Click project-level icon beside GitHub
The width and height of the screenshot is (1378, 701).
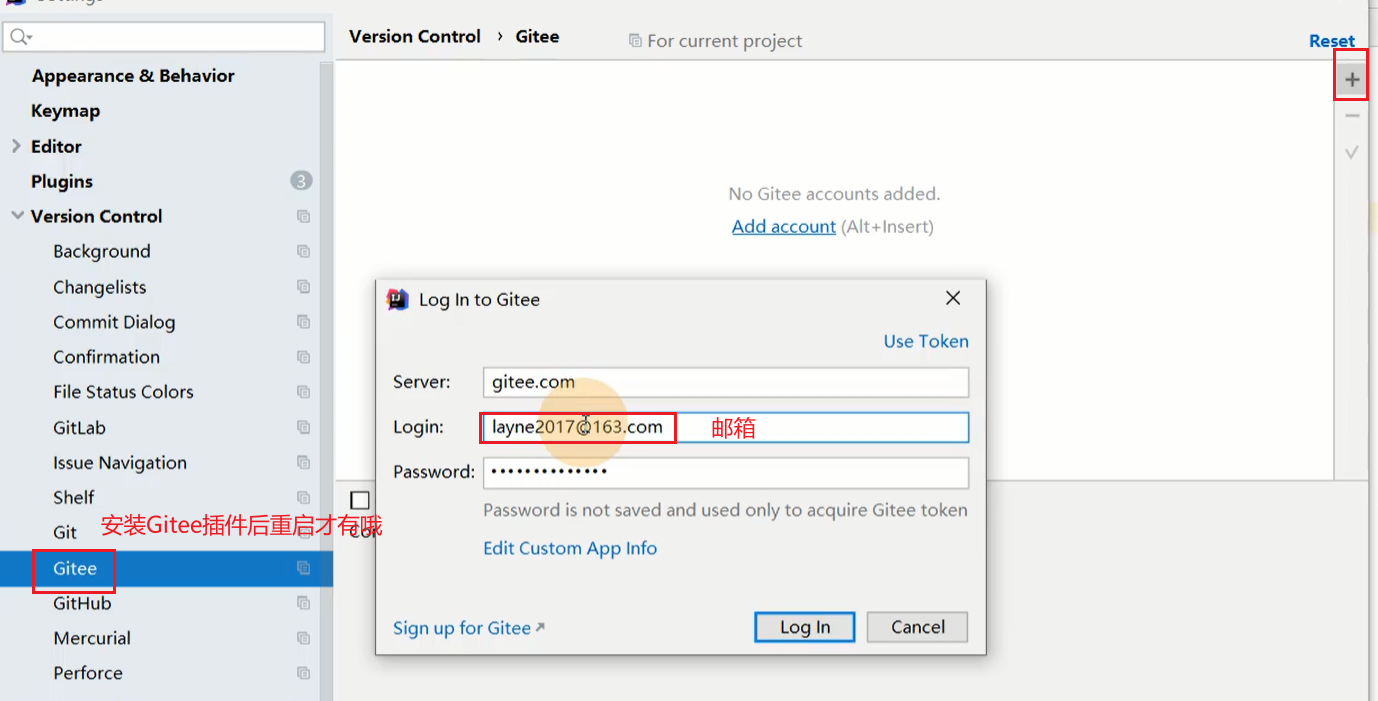tap(303, 603)
